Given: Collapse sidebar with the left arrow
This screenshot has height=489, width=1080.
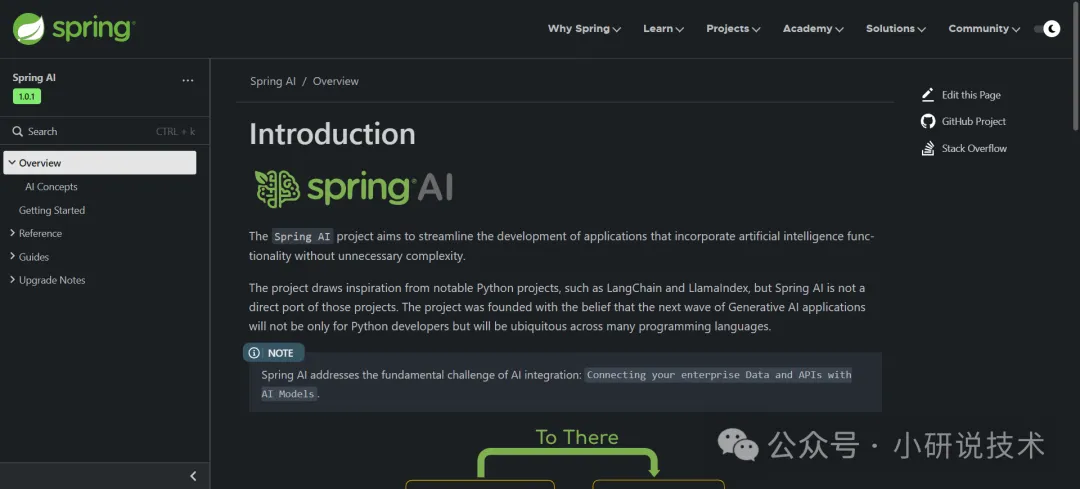Looking at the screenshot, I should pyautogui.click(x=193, y=476).
